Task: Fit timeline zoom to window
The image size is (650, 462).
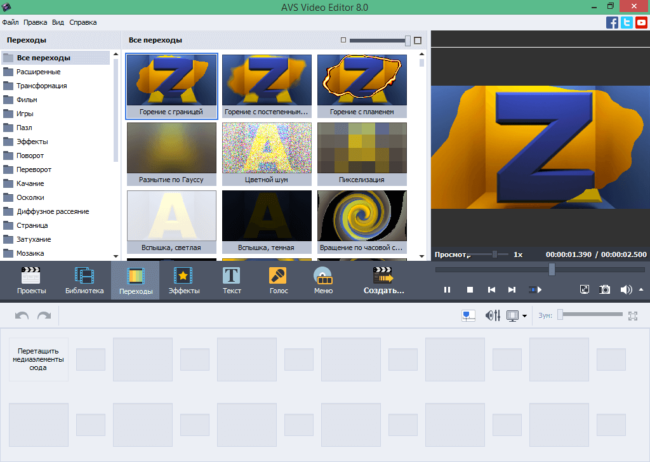Action: [633, 316]
